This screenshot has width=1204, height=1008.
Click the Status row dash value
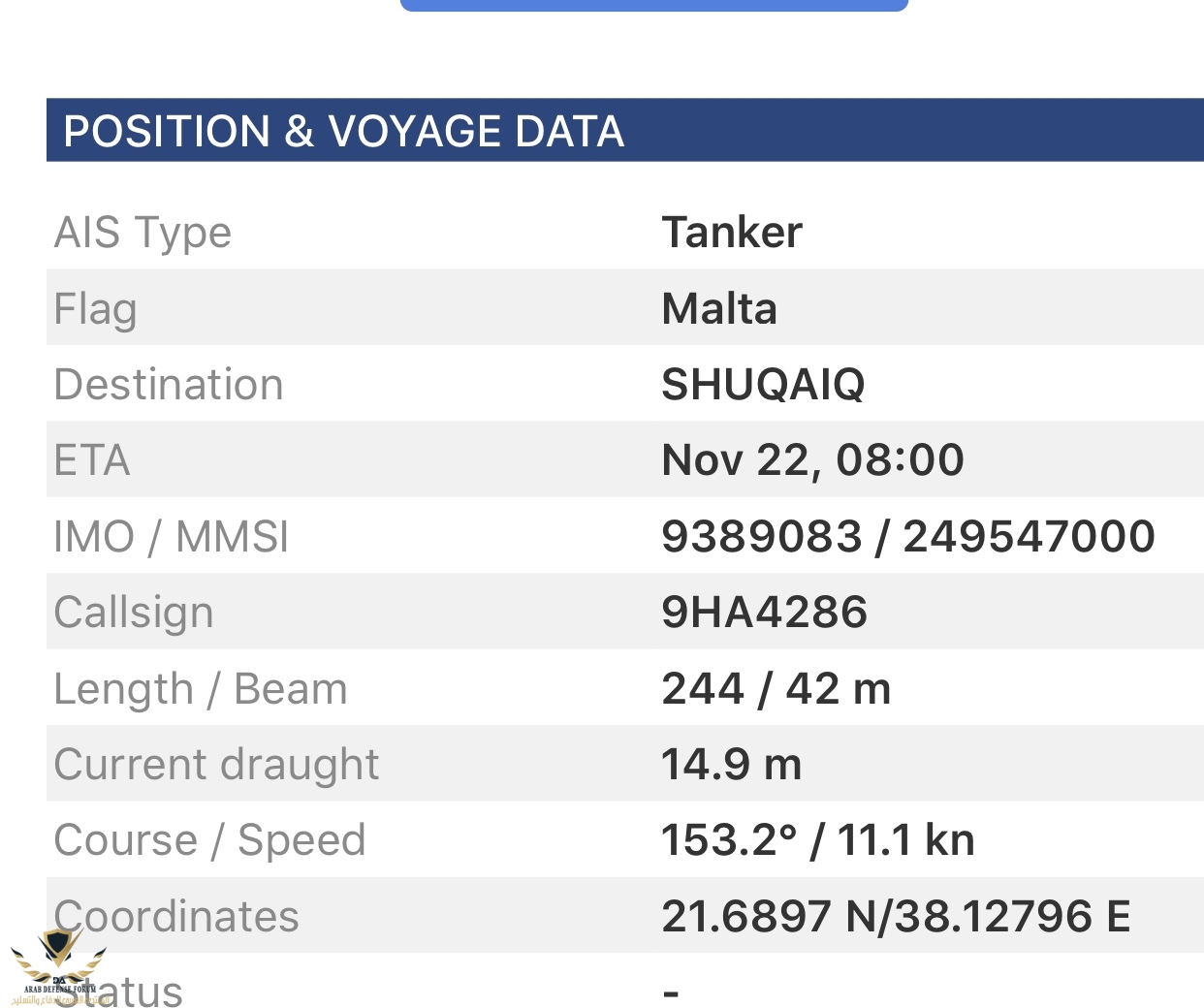click(x=671, y=992)
